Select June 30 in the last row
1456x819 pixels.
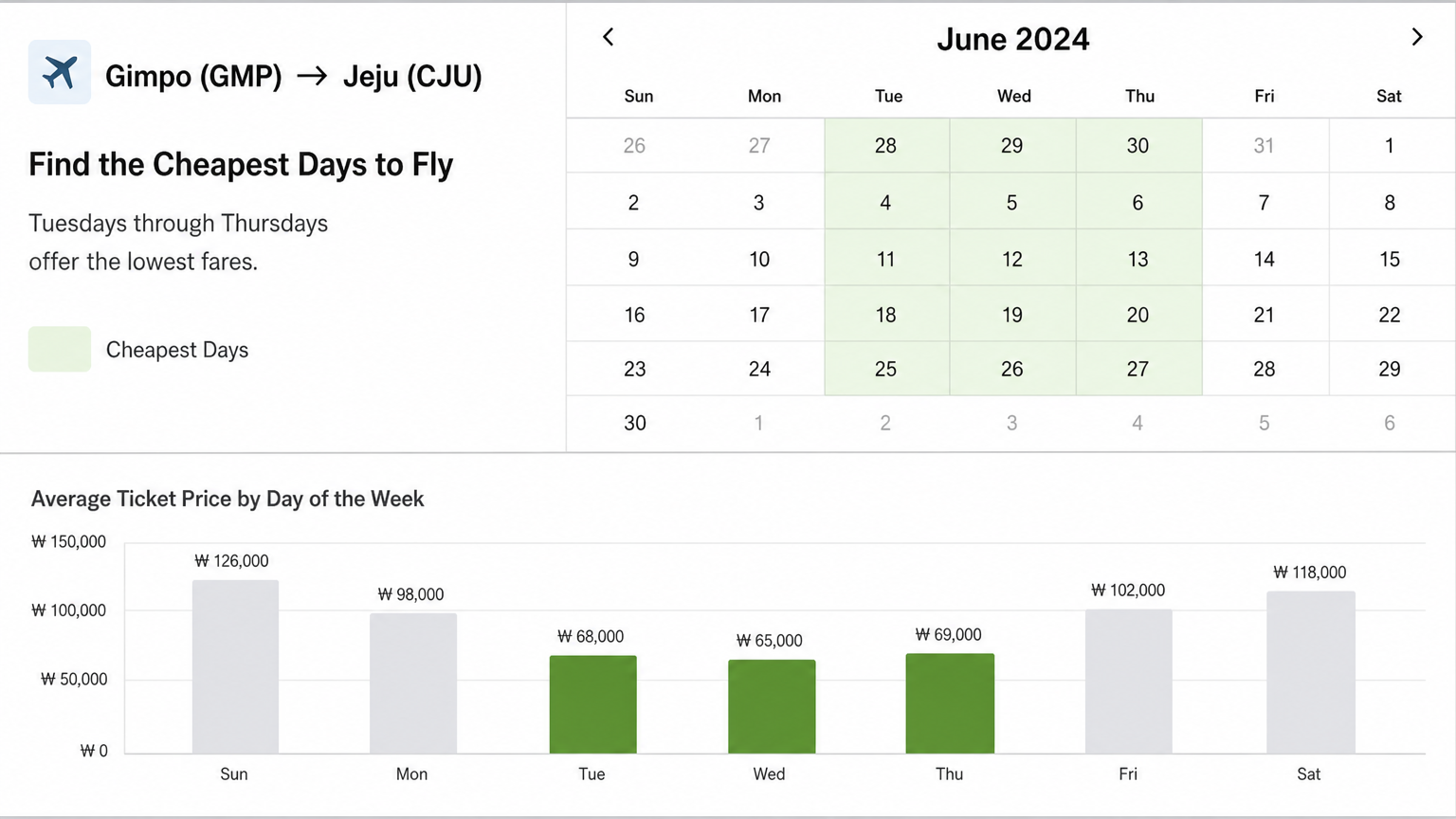coord(635,423)
